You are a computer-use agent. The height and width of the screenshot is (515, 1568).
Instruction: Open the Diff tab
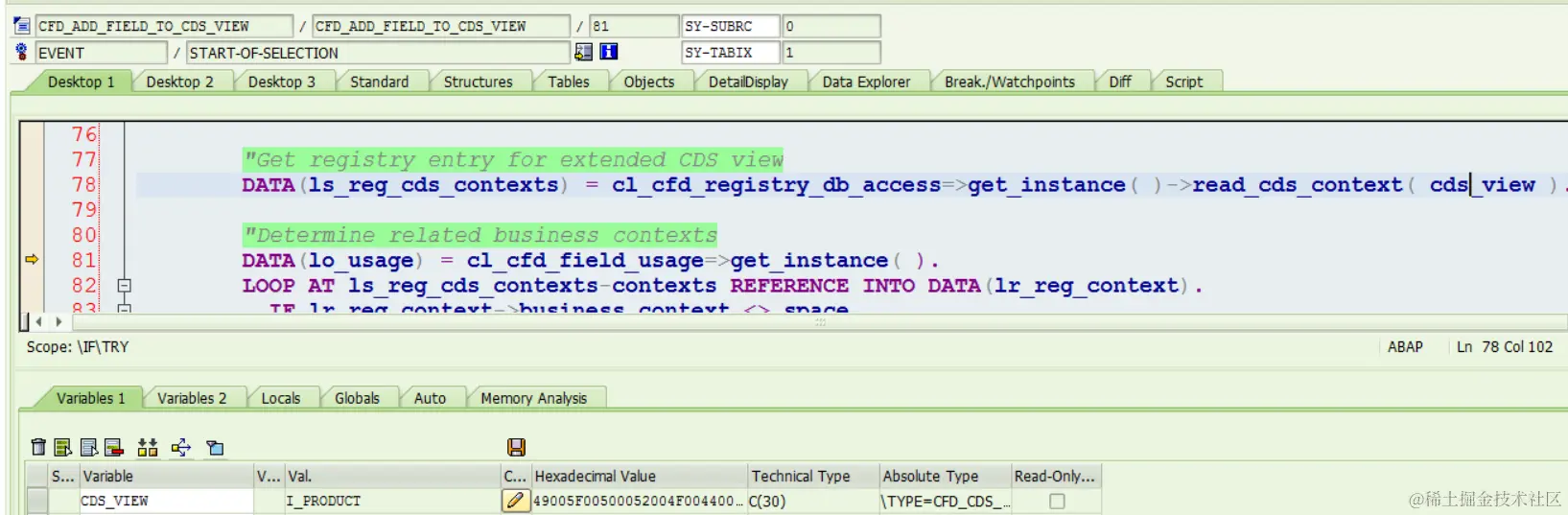(1119, 82)
